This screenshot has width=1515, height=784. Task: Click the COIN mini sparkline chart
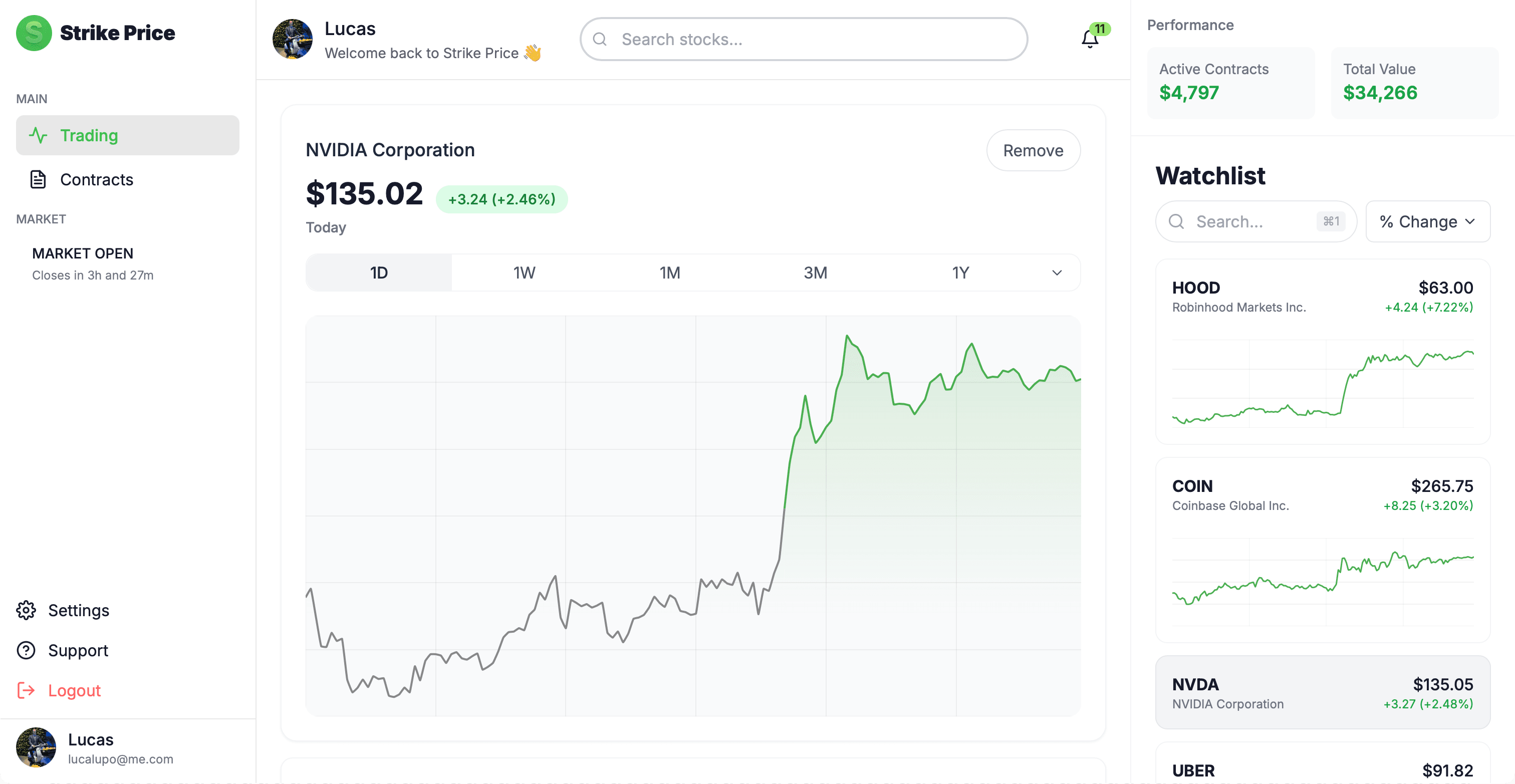[1323, 582]
